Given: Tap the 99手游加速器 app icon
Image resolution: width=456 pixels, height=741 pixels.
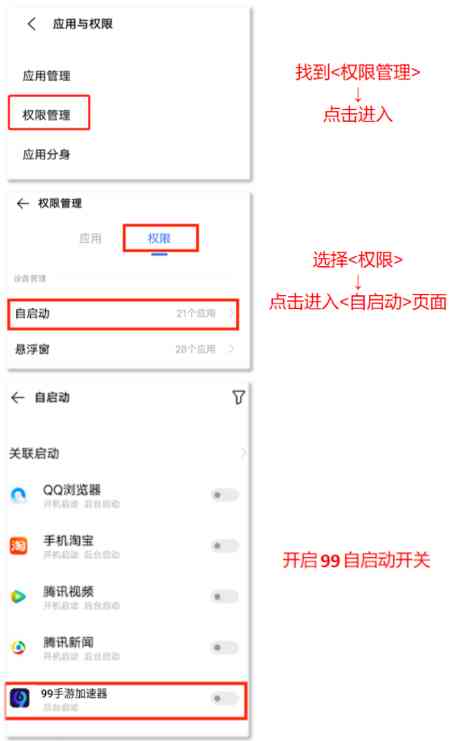Looking at the screenshot, I should [20, 698].
